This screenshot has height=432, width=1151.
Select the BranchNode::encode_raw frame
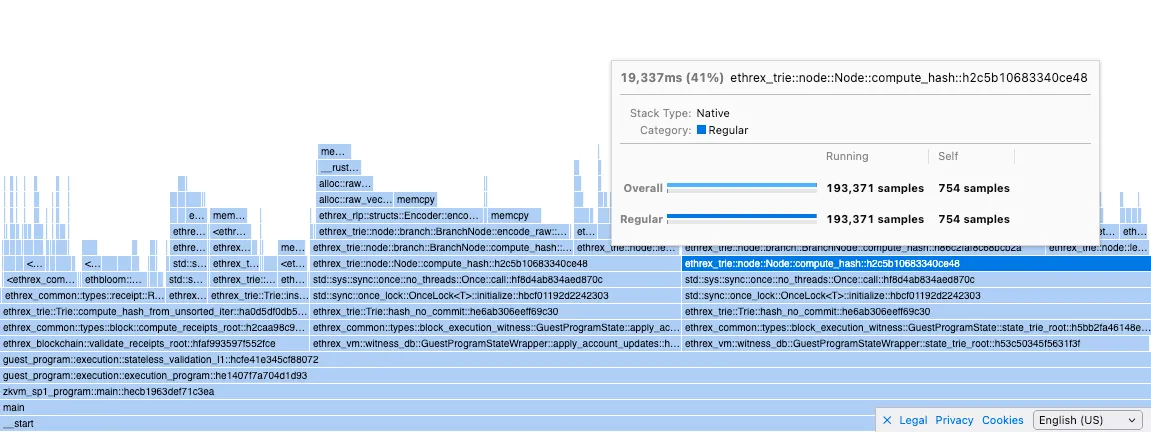point(443,232)
